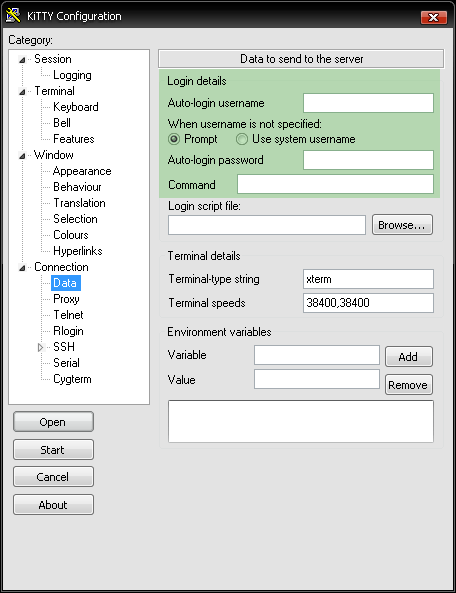Click the 'Data to send to the server' header
Screen dimensions: 456x593
[301, 59]
